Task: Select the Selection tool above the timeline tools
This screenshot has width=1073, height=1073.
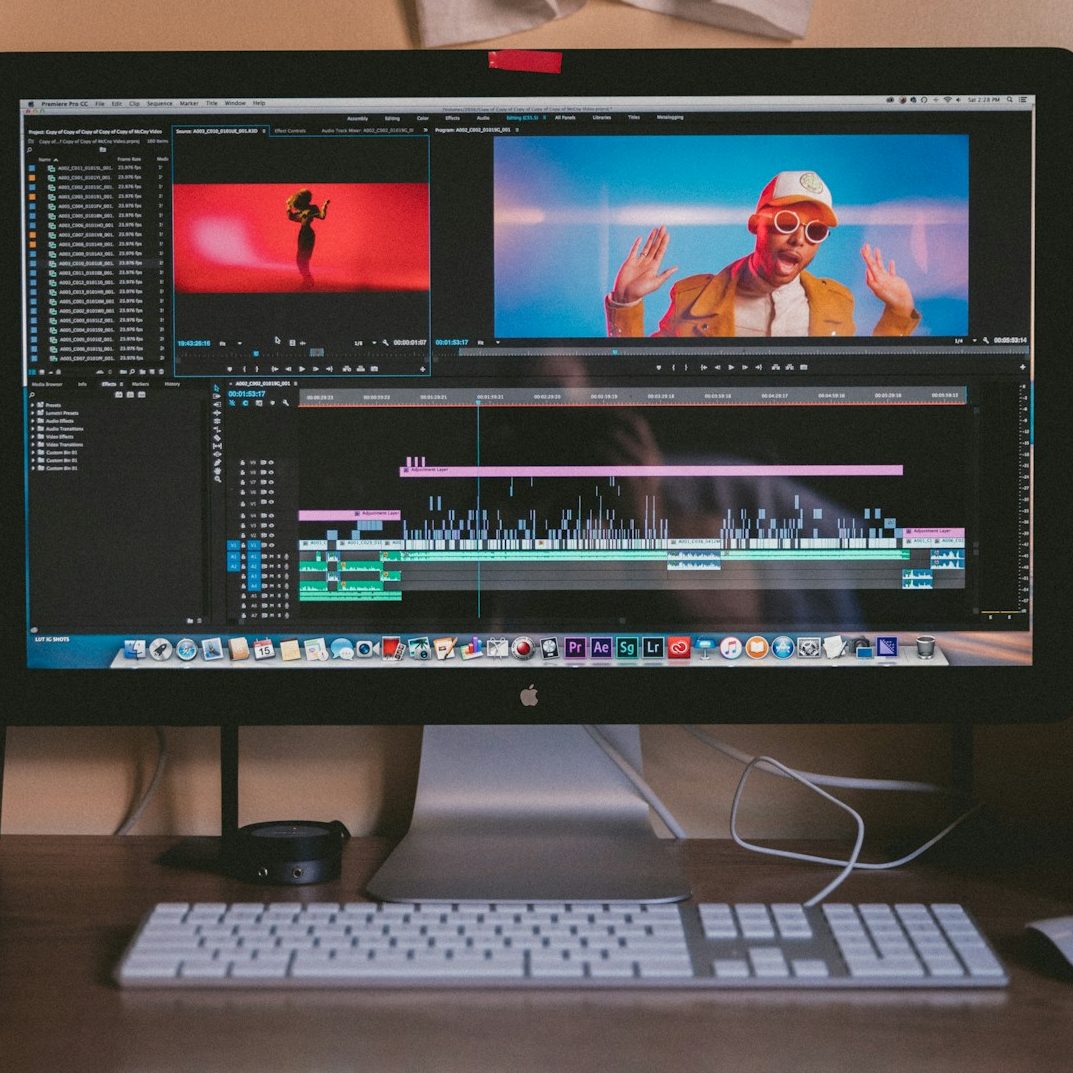Action: [217, 388]
